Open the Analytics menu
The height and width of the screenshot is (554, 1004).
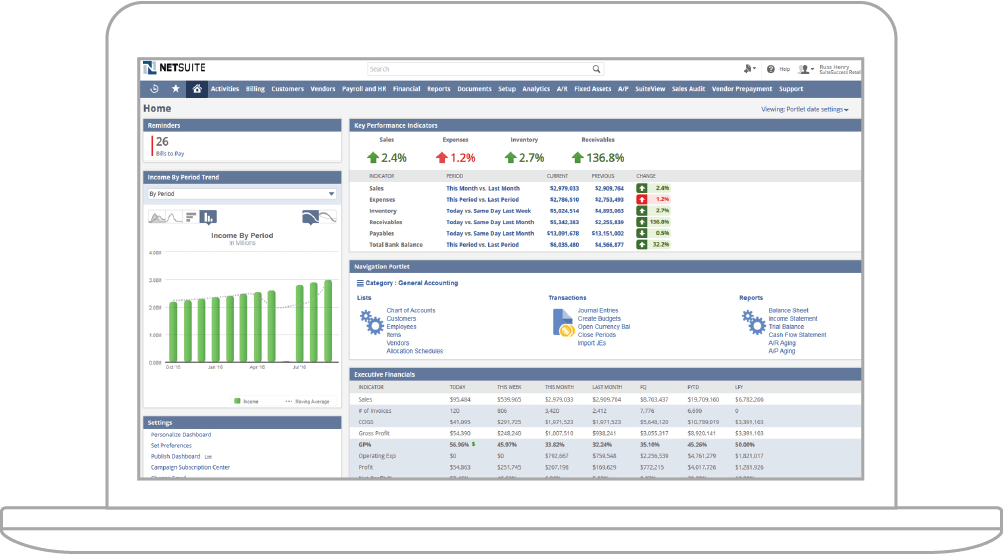[536, 89]
